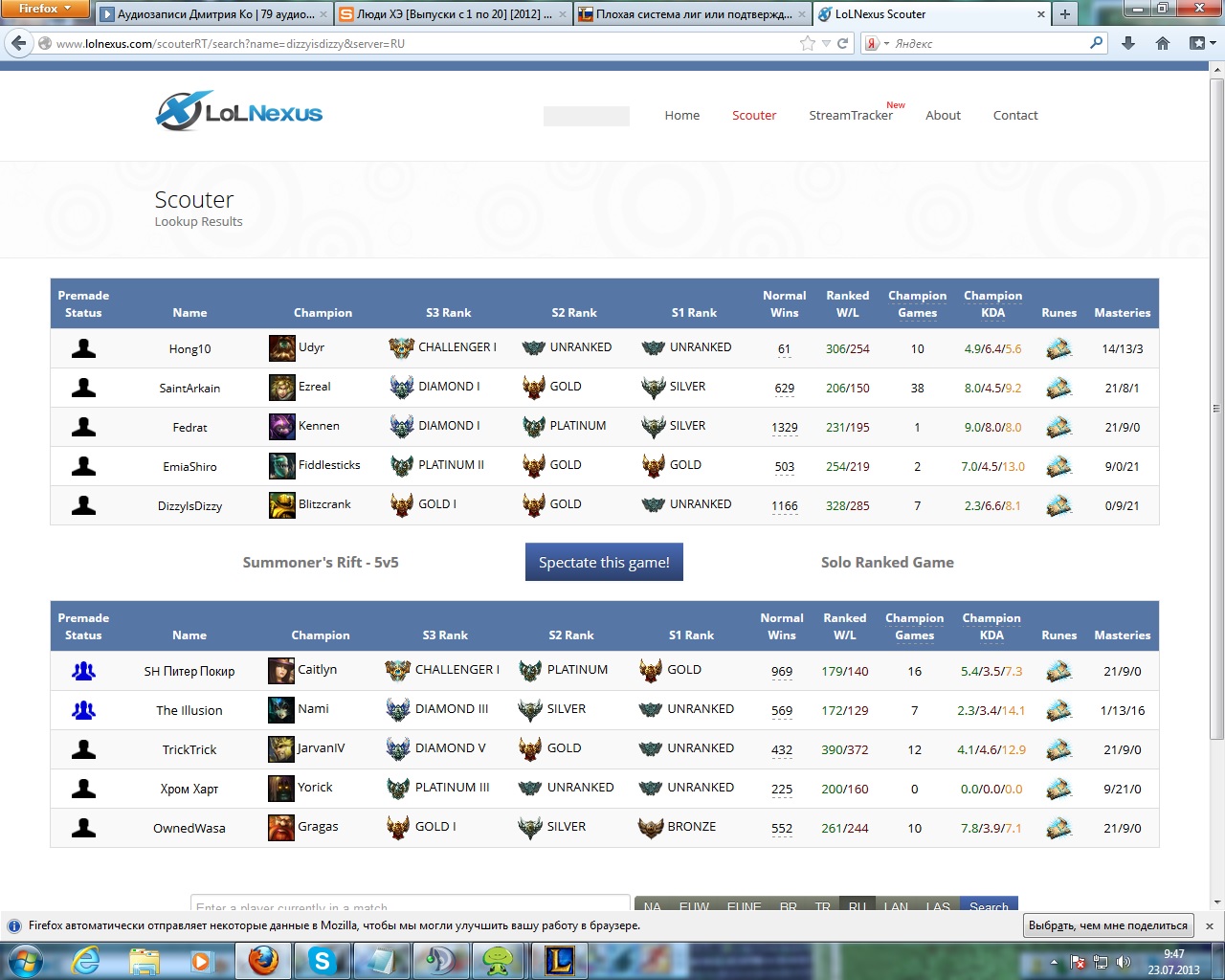Click Caitlyn champion portrait
This screenshot has height=980, width=1225.
pos(281,671)
